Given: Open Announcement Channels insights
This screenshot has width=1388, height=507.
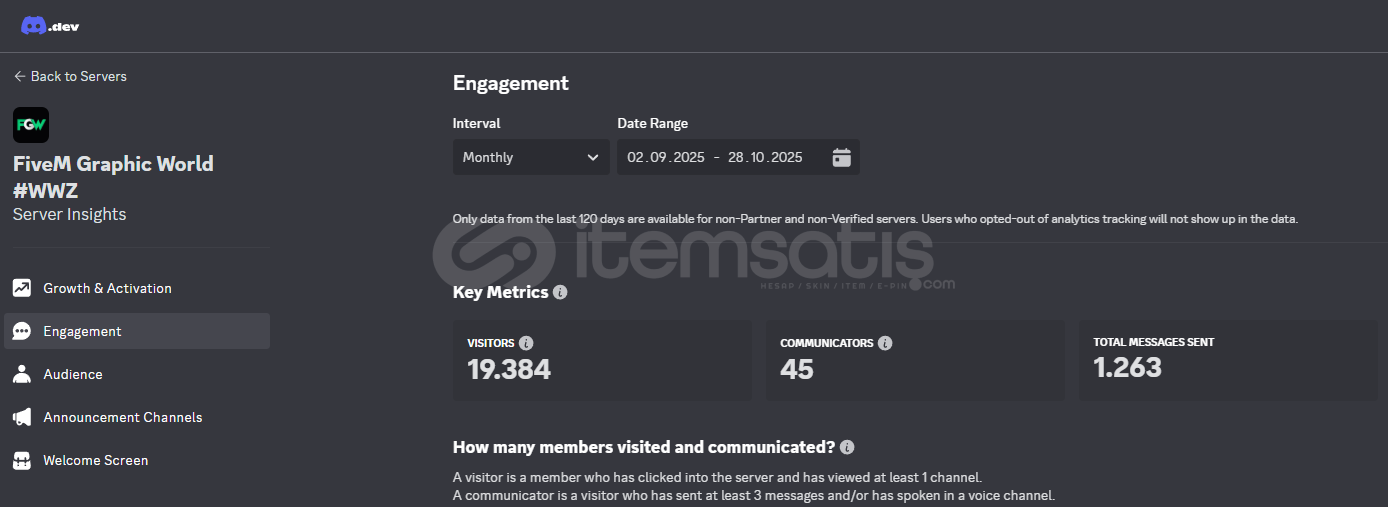Looking at the screenshot, I should pos(122,417).
